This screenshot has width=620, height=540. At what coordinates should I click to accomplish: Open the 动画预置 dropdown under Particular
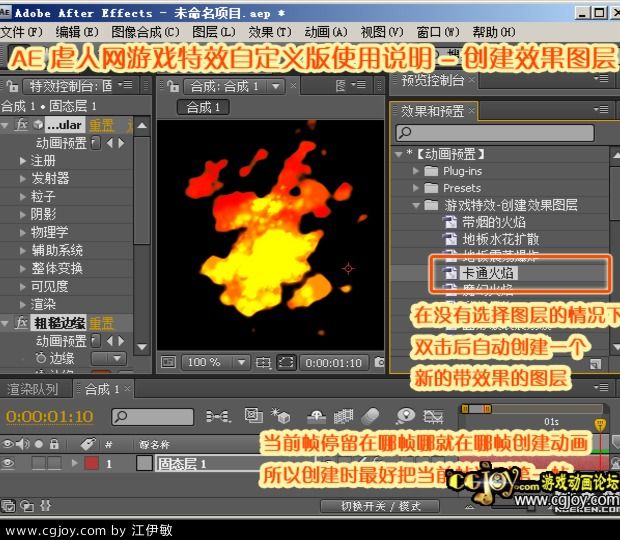(x=96, y=143)
